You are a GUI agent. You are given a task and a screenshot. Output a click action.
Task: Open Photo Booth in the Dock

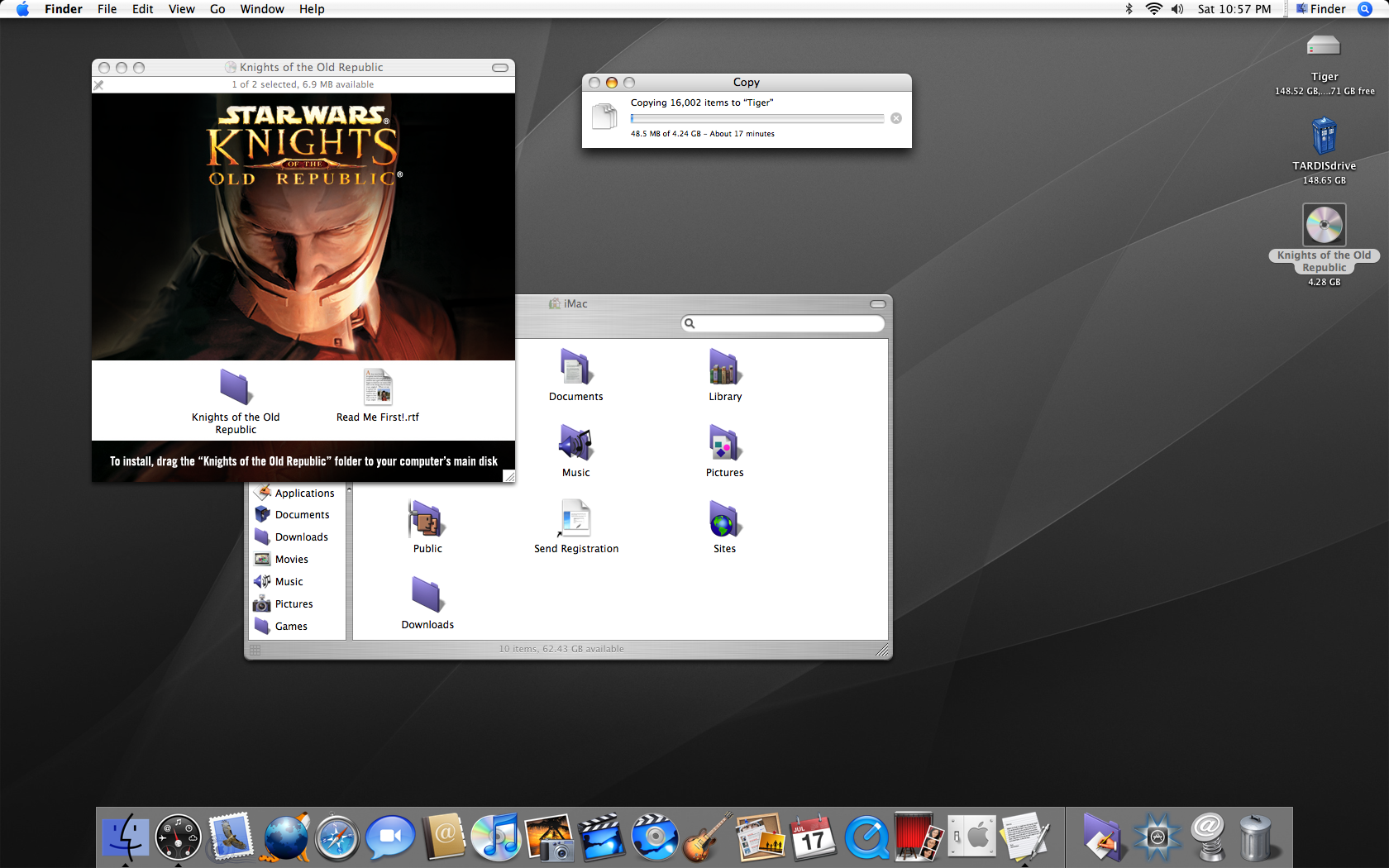tap(919, 837)
